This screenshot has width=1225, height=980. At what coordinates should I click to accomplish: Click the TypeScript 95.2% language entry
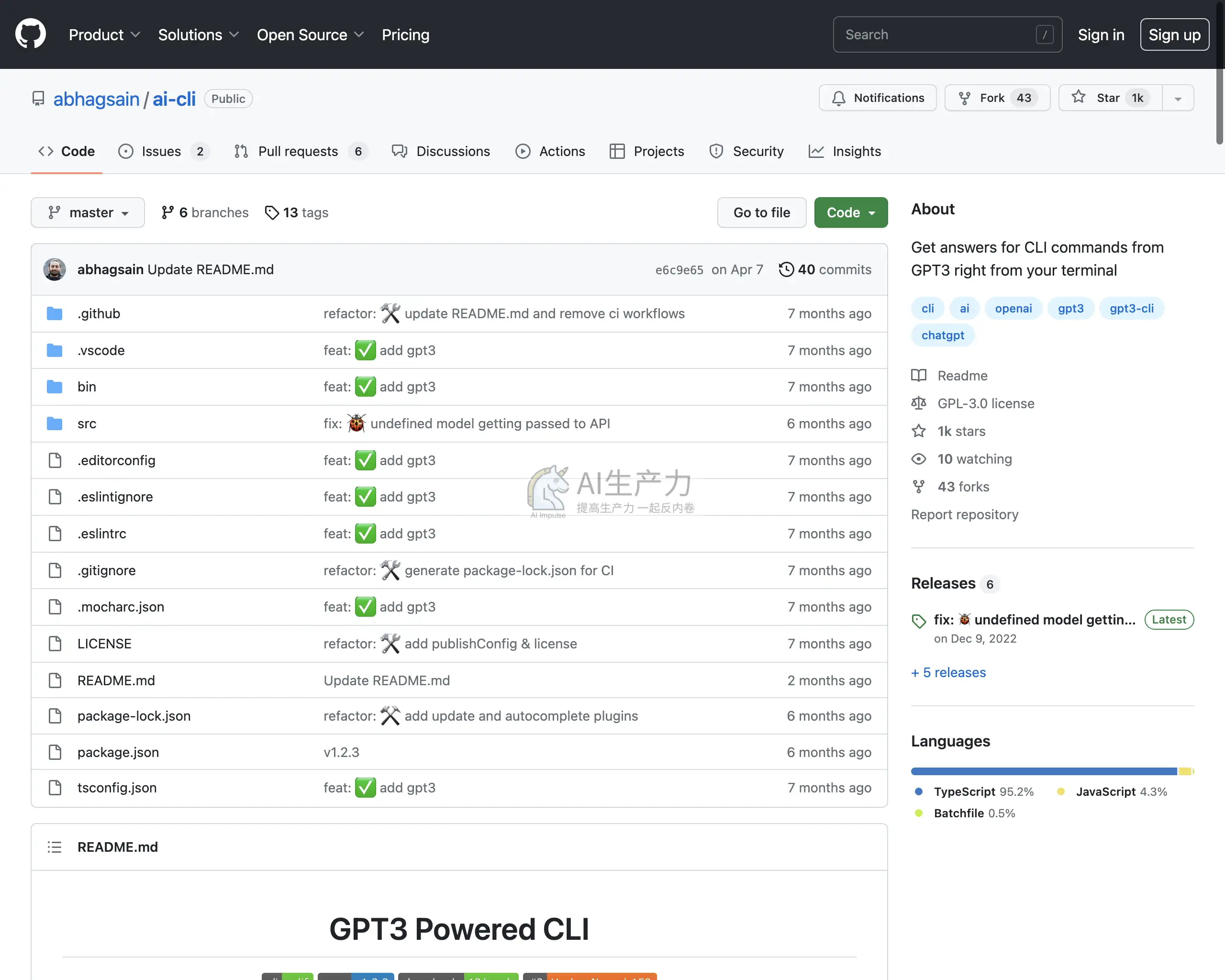(x=974, y=791)
